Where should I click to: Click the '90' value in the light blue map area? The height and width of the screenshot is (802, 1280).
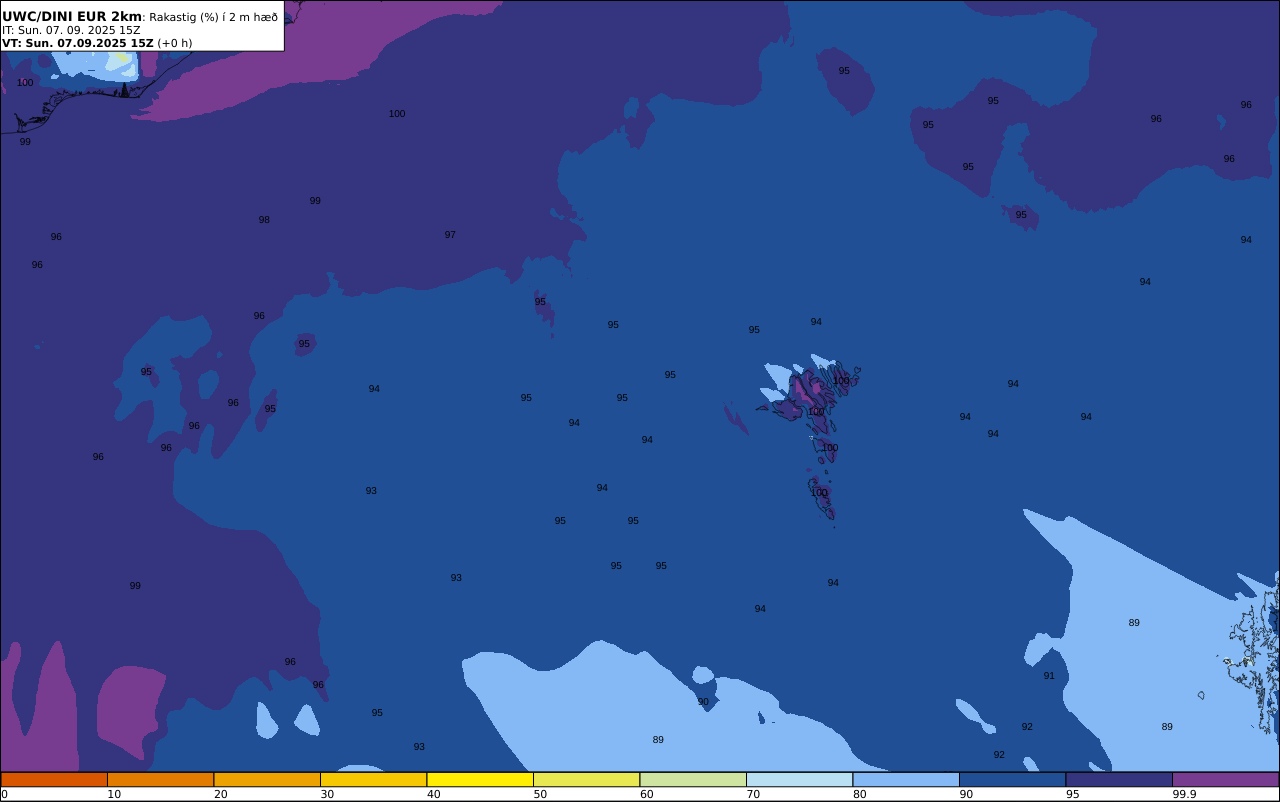[703, 702]
